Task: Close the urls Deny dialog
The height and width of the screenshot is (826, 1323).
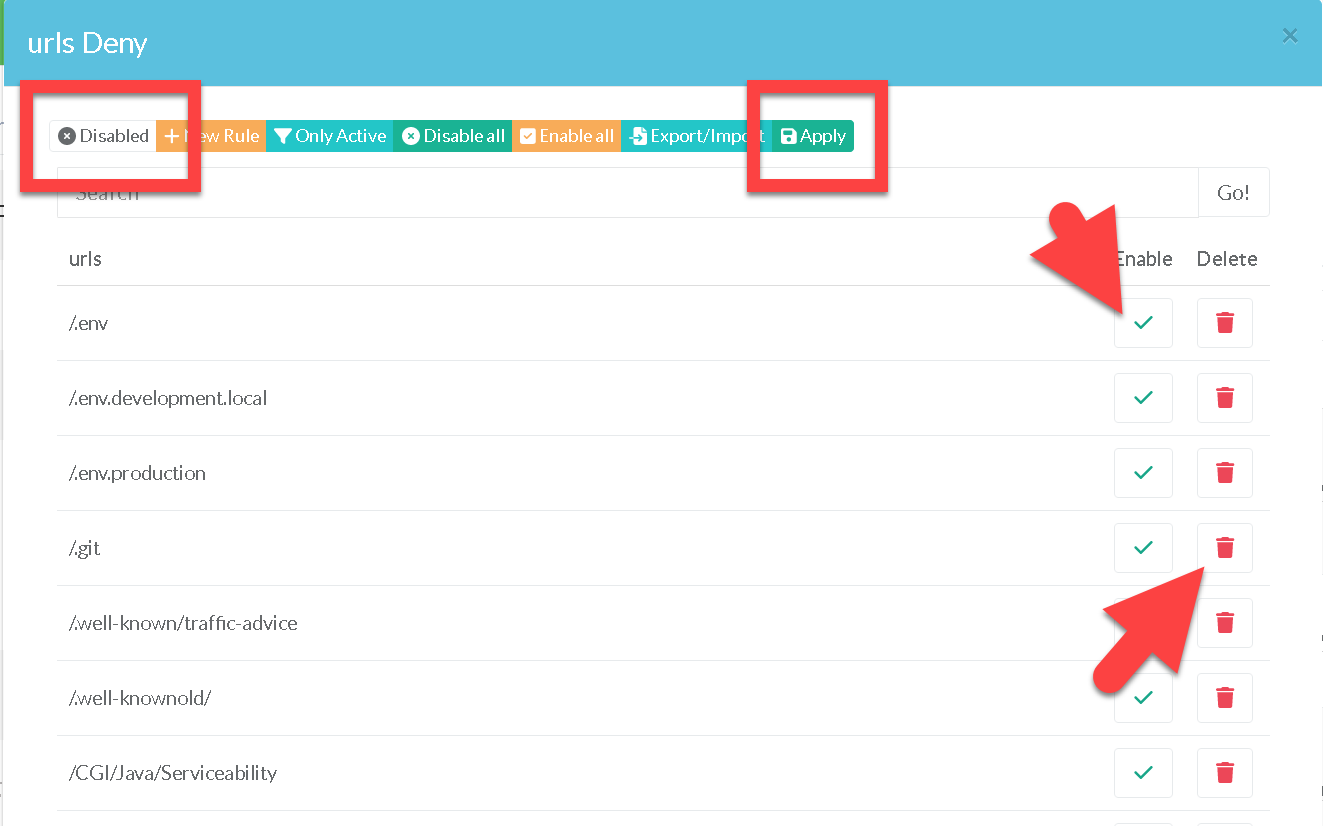Action: (1290, 37)
